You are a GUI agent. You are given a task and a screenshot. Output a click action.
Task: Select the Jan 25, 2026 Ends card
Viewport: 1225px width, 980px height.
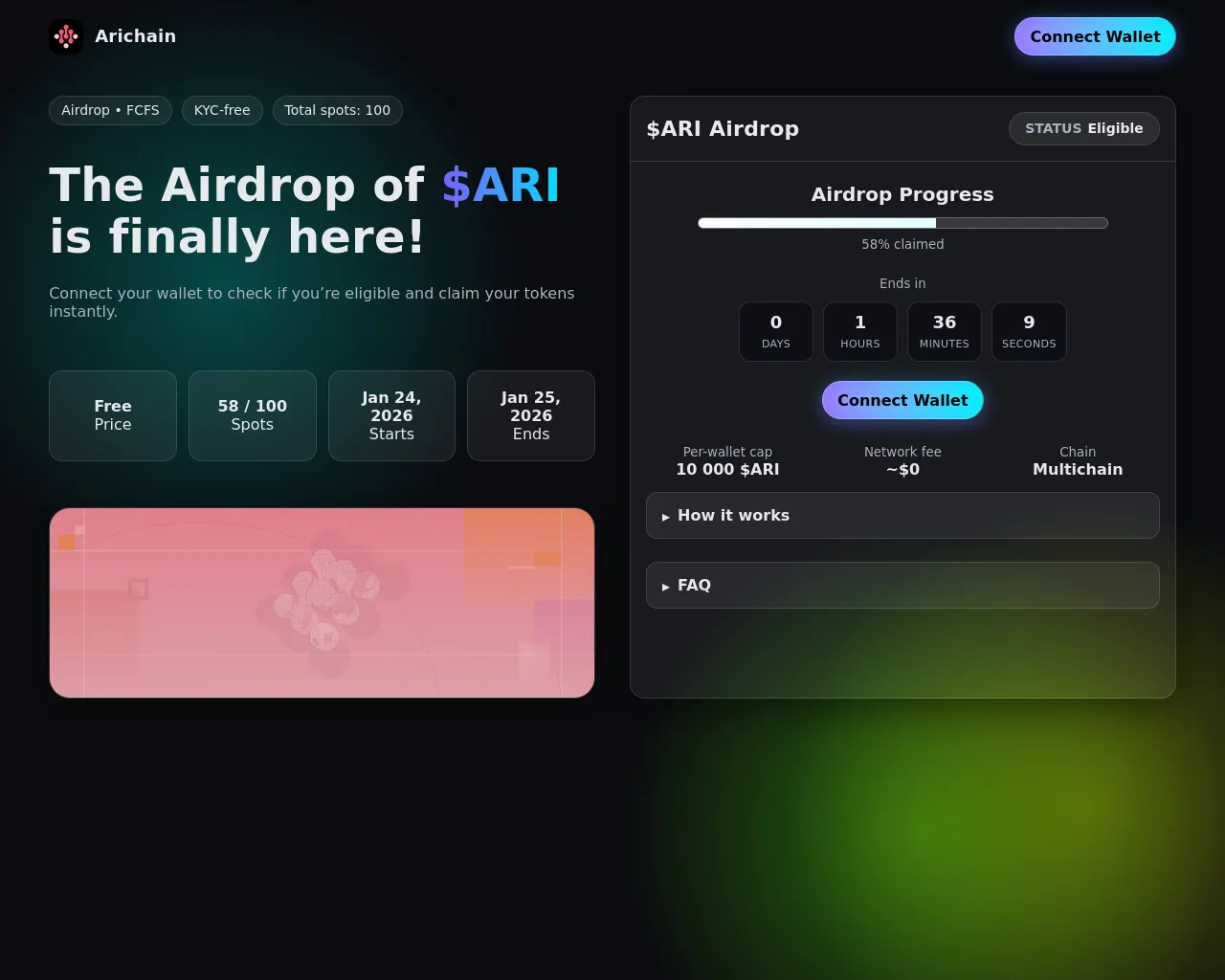[531, 416]
